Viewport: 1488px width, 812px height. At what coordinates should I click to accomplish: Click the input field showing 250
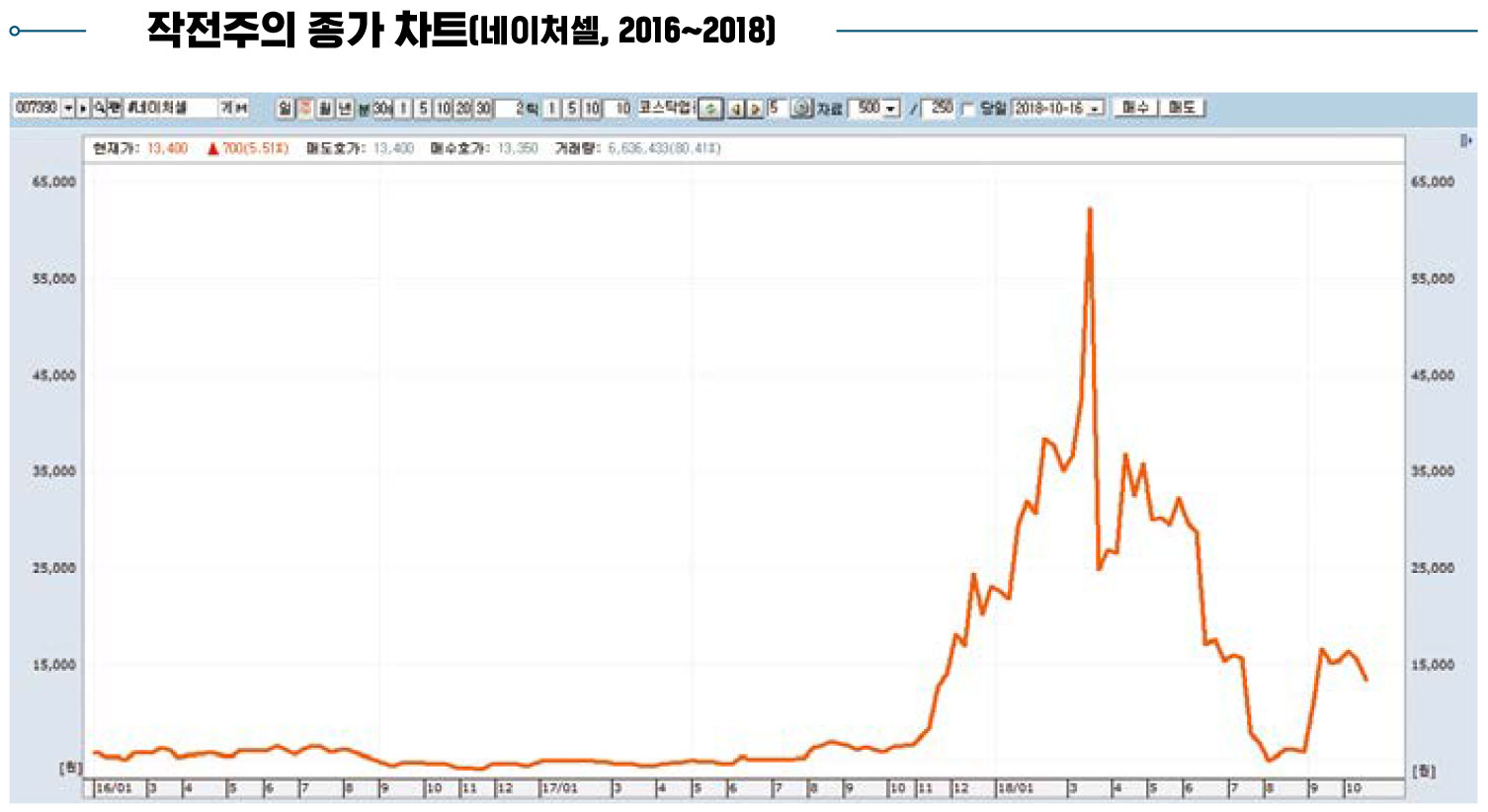[x=938, y=108]
